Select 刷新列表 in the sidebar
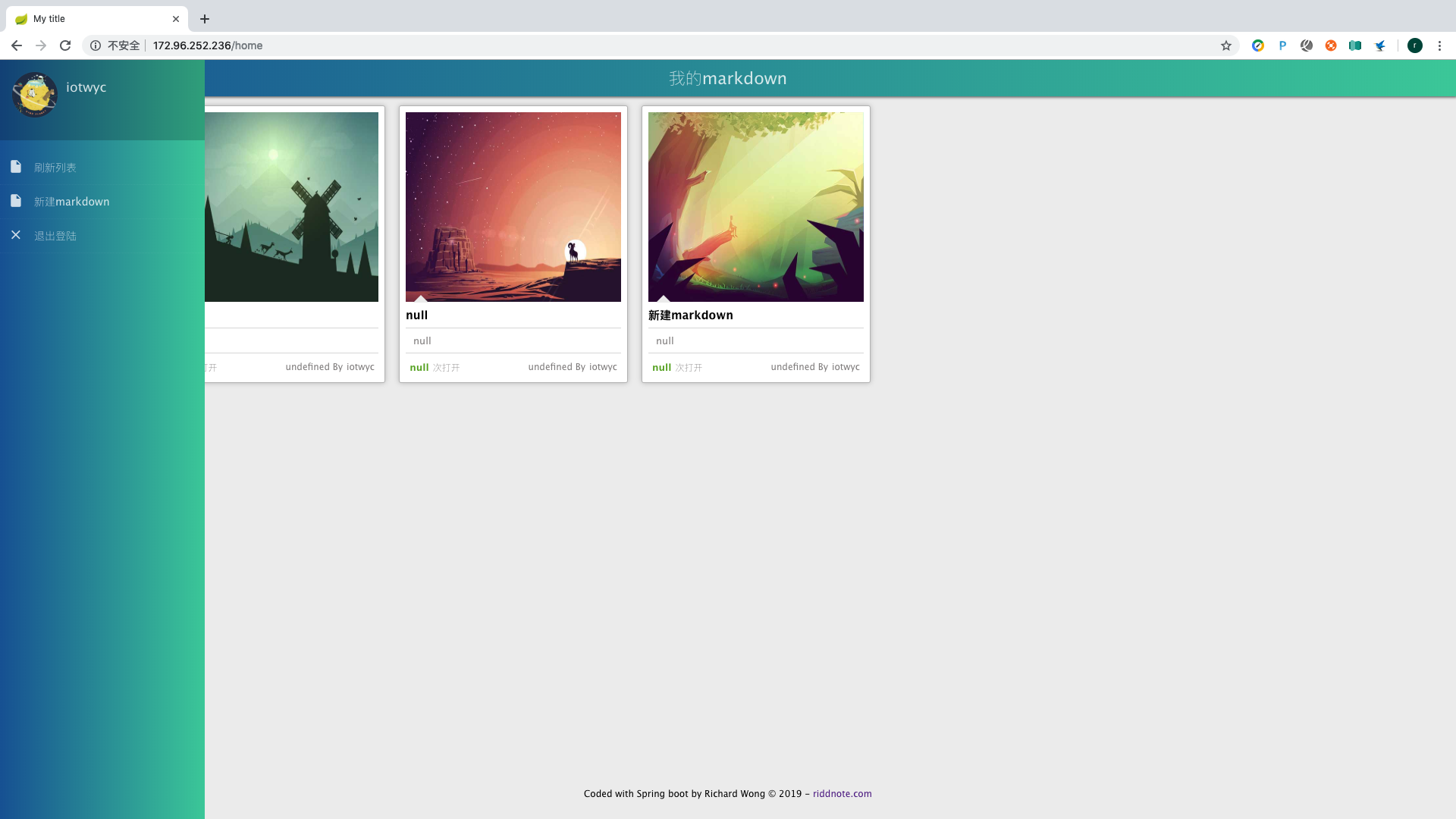Image resolution: width=1456 pixels, height=819 pixels. tap(102, 168)
